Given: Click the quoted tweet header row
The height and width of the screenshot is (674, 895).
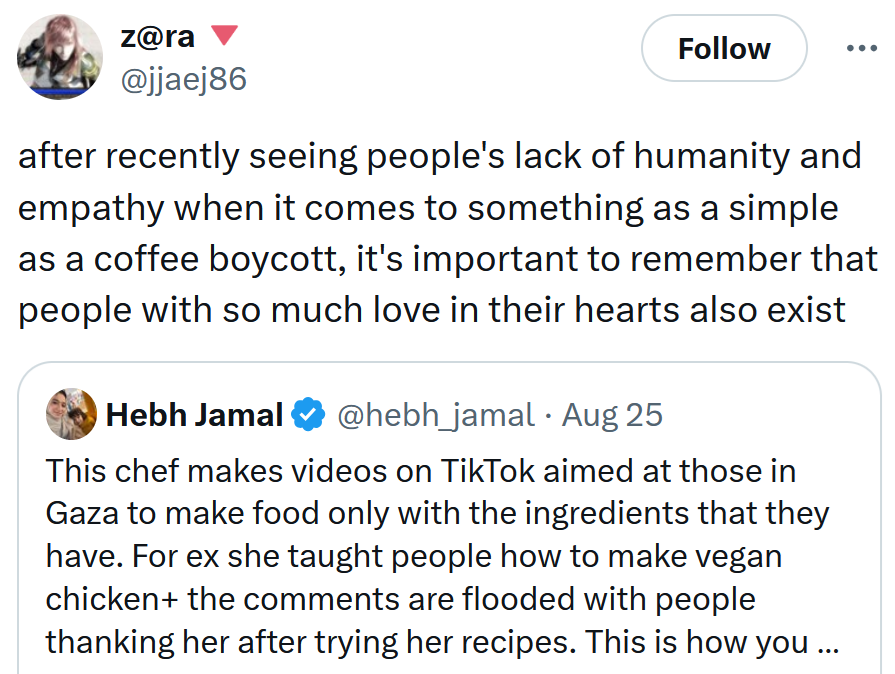Looking at the screenshot, I should (350, 413).
